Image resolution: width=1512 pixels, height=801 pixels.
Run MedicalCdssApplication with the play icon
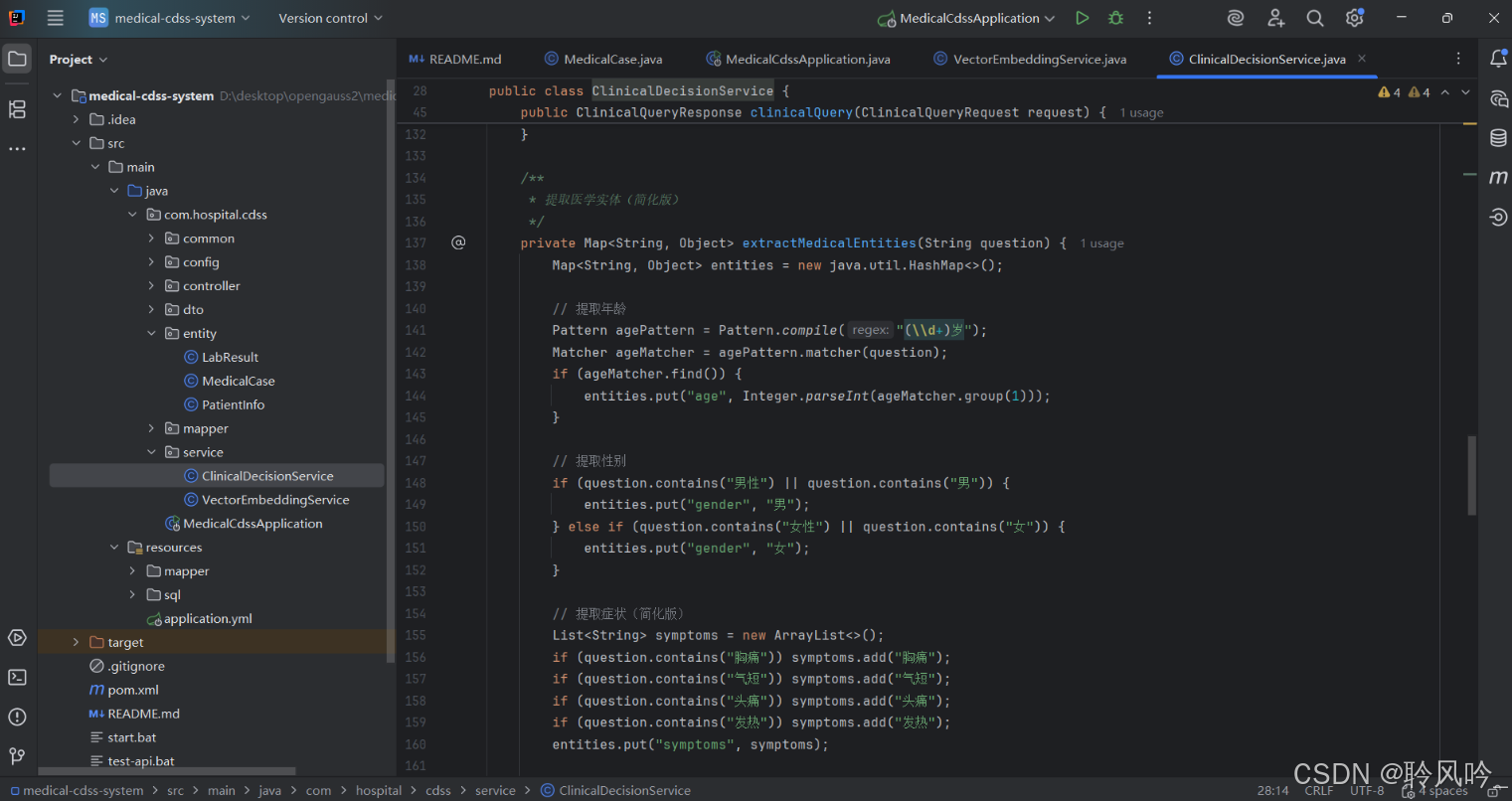[x=1082, y=18]
